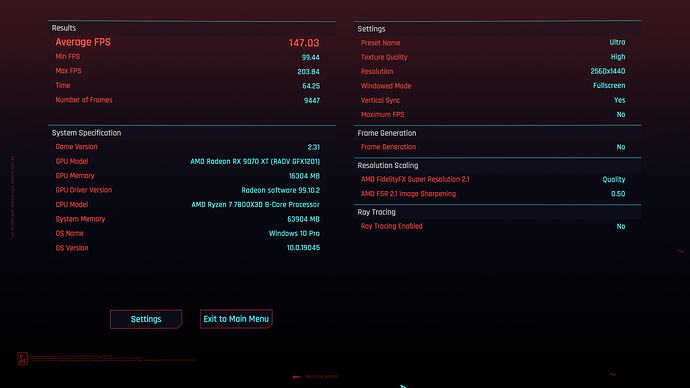Click the Maximum FPS value No

point(621,114)
